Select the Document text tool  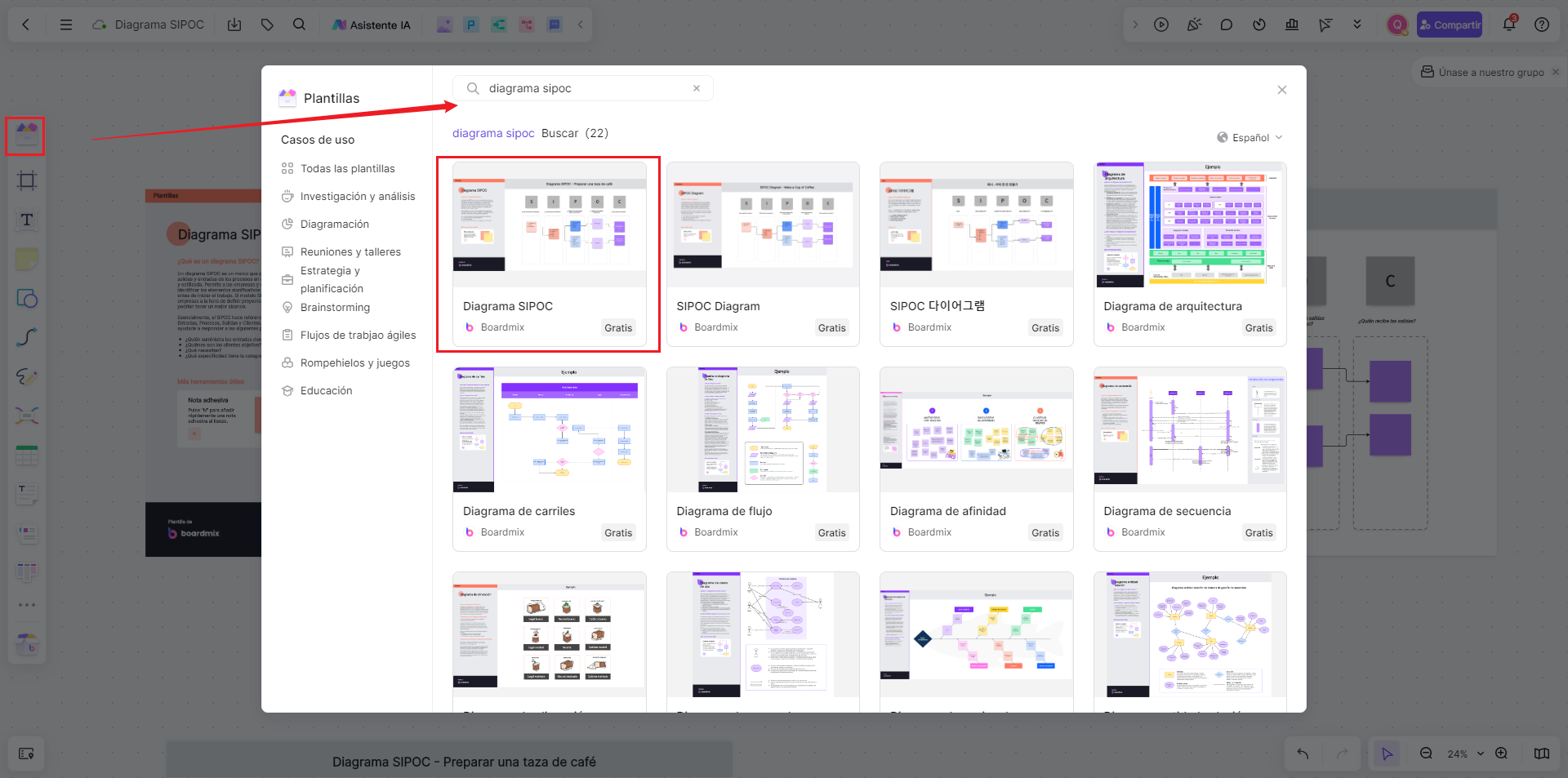26,494
